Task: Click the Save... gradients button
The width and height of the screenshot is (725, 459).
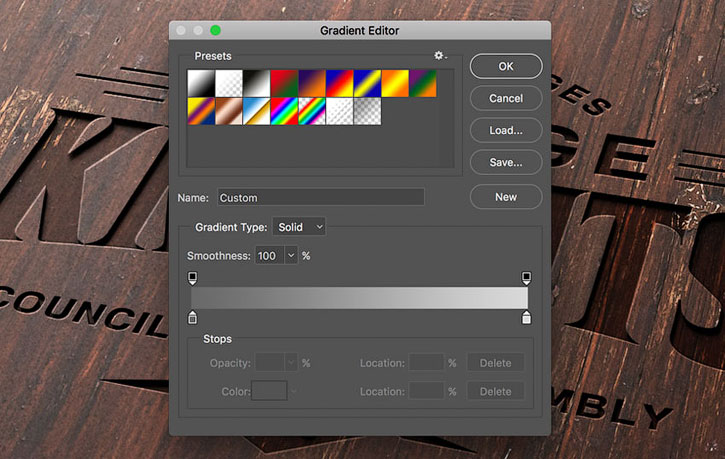Action: click(506, 162)
